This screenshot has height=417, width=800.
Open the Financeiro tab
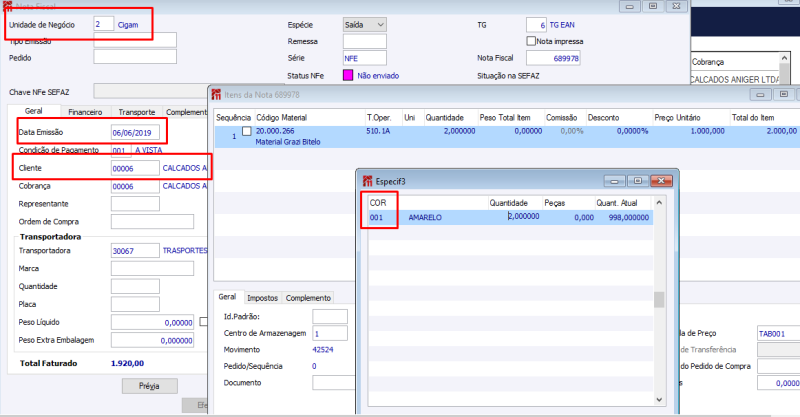[85, 112]
